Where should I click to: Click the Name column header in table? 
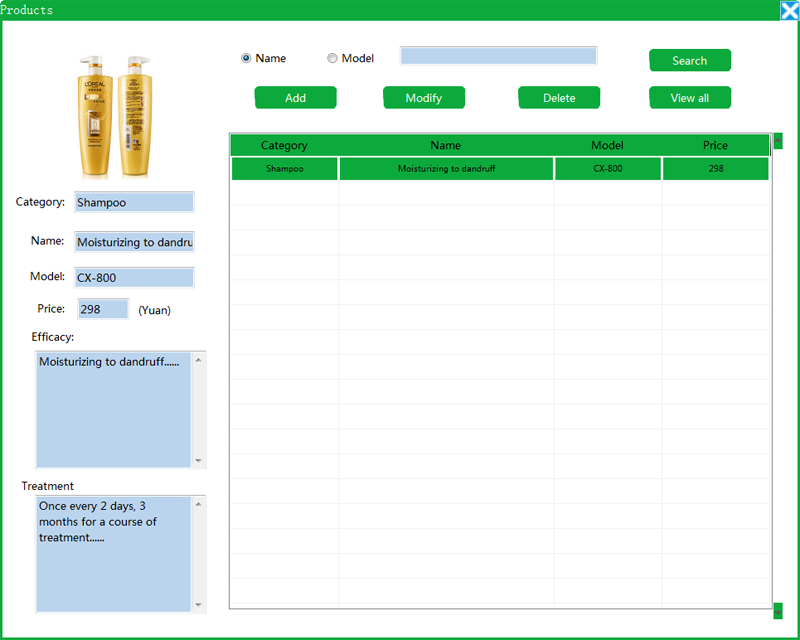(x=446, y=146)
